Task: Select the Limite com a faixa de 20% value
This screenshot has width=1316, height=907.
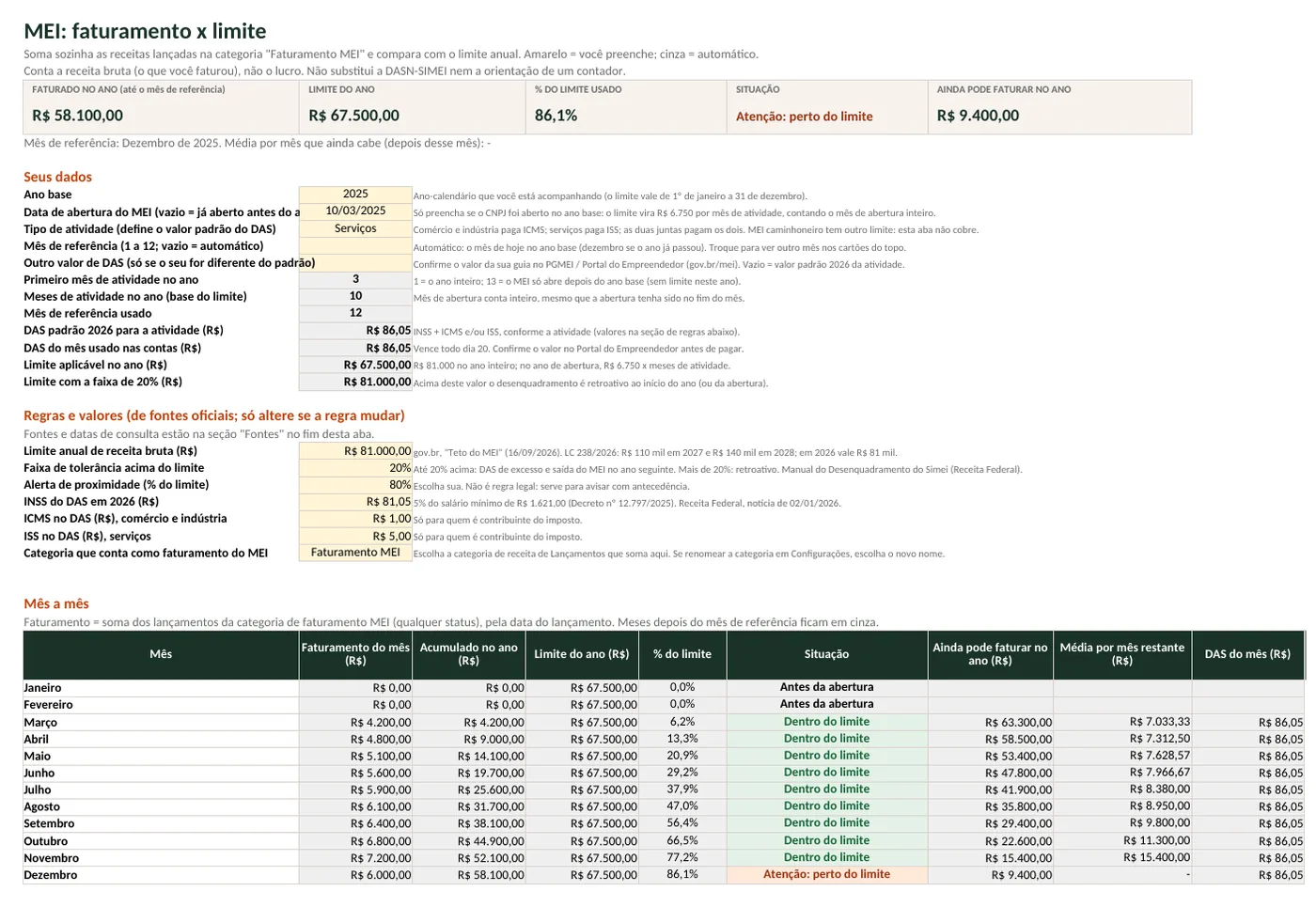Action: point(355,382)
